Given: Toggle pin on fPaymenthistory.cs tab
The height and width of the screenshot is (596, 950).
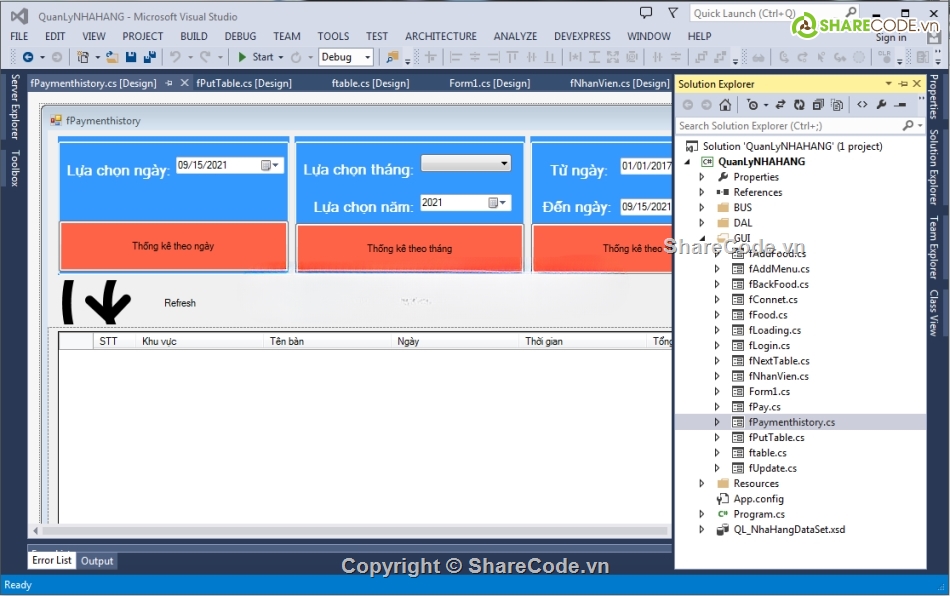Looking at the screenshot, I should [169, 83].
